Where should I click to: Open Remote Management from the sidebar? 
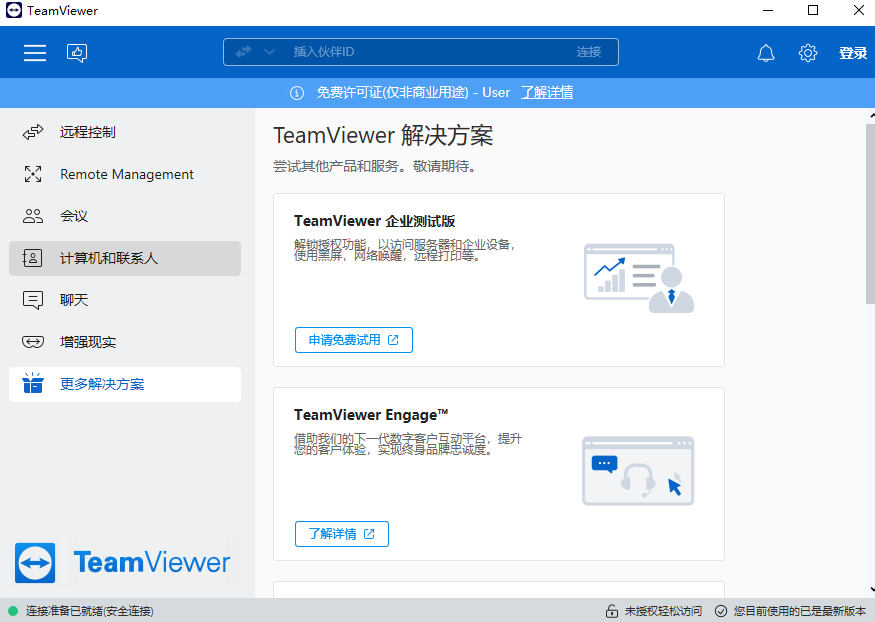click(x=33, y=173)
